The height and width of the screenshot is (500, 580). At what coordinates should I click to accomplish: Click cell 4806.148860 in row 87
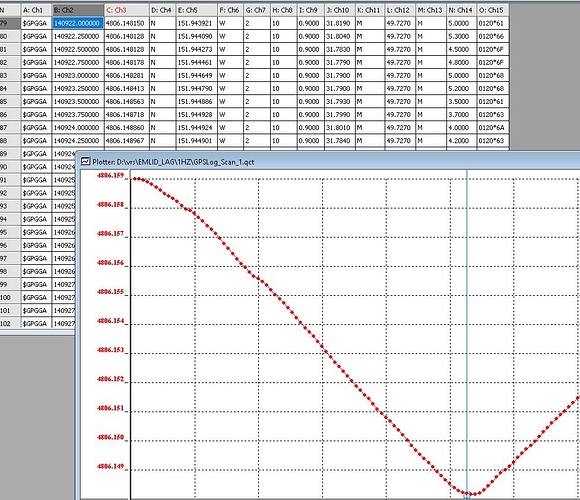click(127, 128)
